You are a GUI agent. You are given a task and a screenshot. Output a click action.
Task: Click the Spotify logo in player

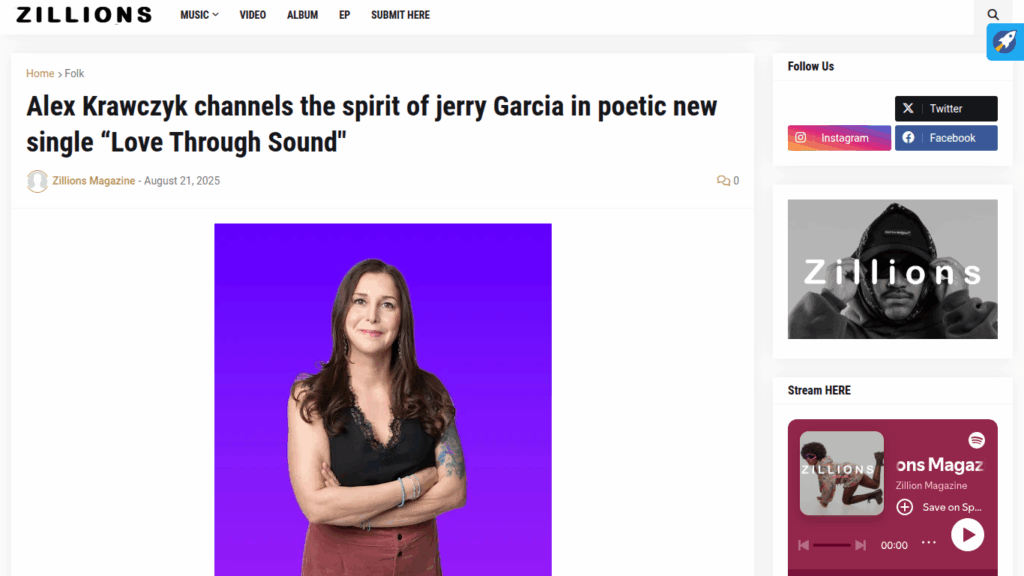pos(976,440)
